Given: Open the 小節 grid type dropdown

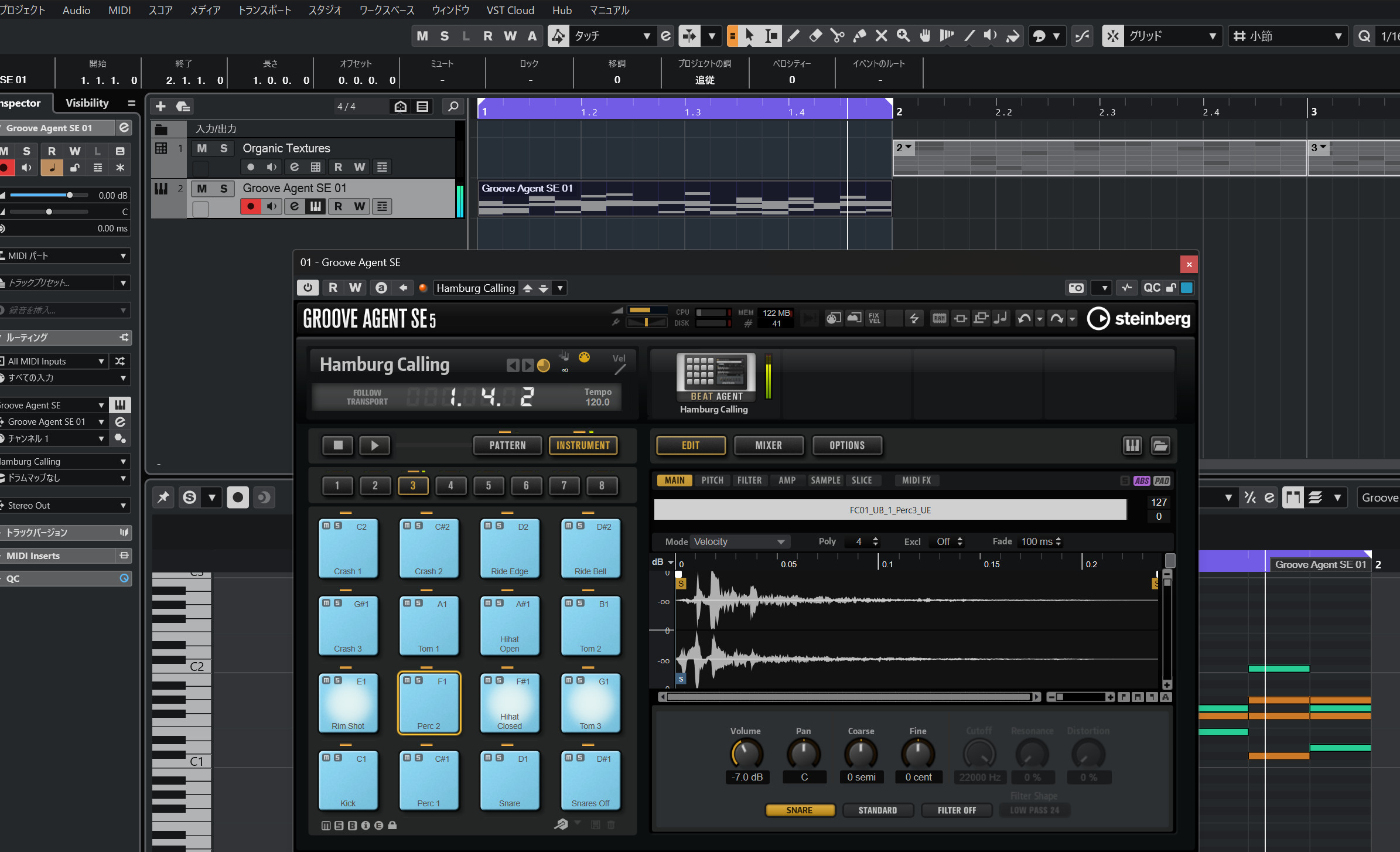Looking at the screenshot, I should 1288,36.
